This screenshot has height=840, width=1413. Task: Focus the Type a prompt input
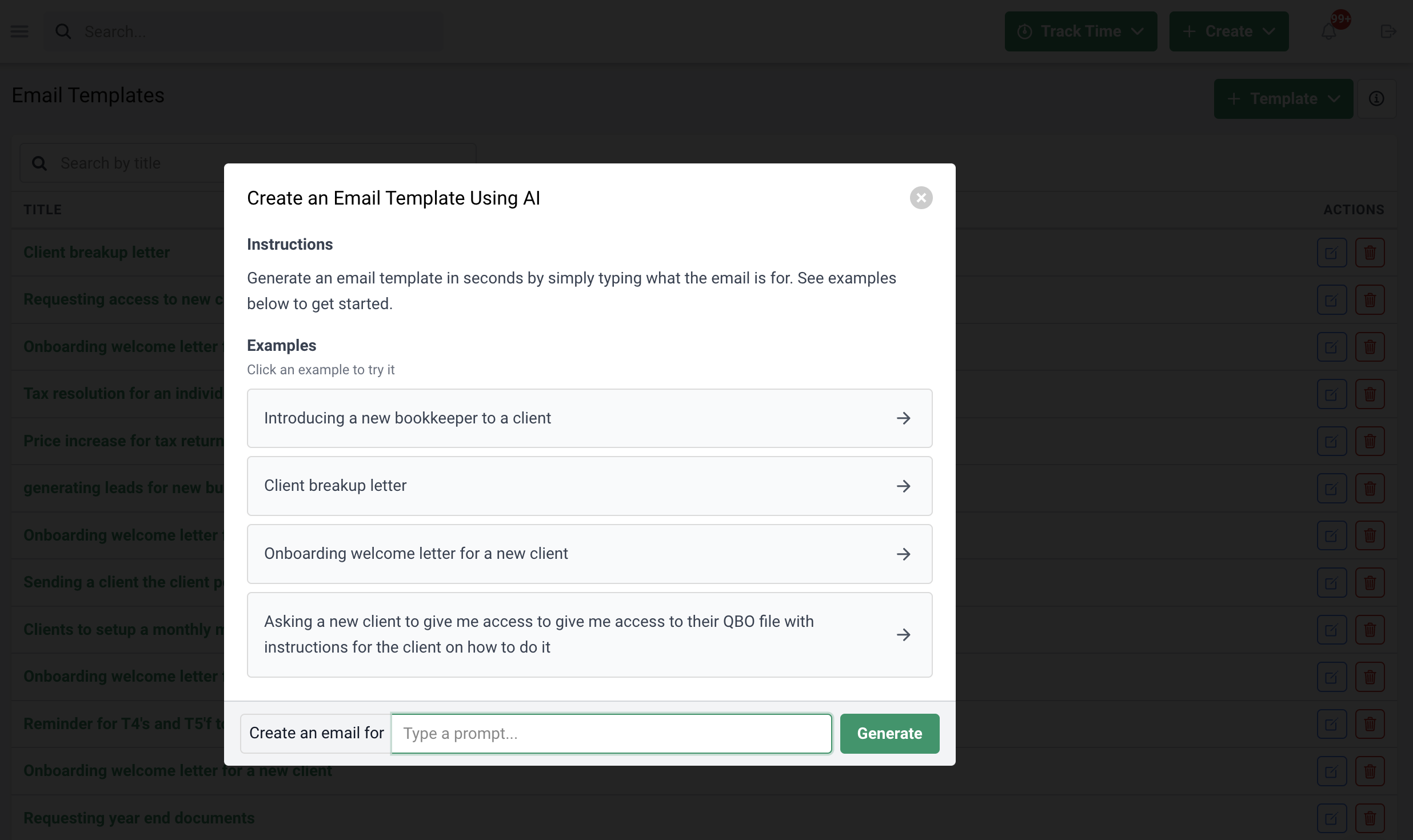tap(611, 733)
